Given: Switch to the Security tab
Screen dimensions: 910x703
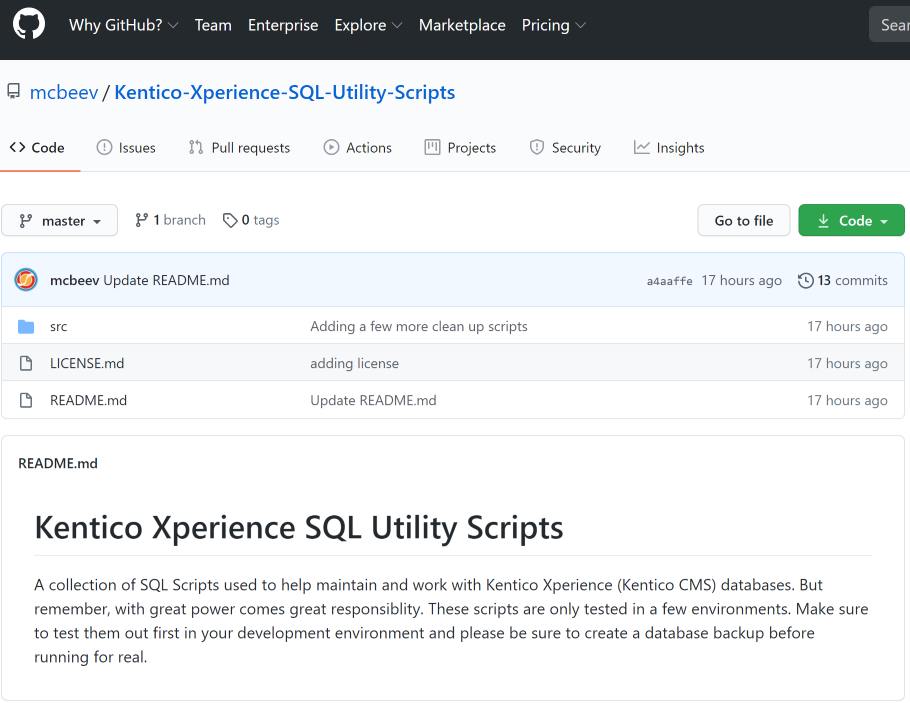Looking at the screenshot, I should point(565,147).
